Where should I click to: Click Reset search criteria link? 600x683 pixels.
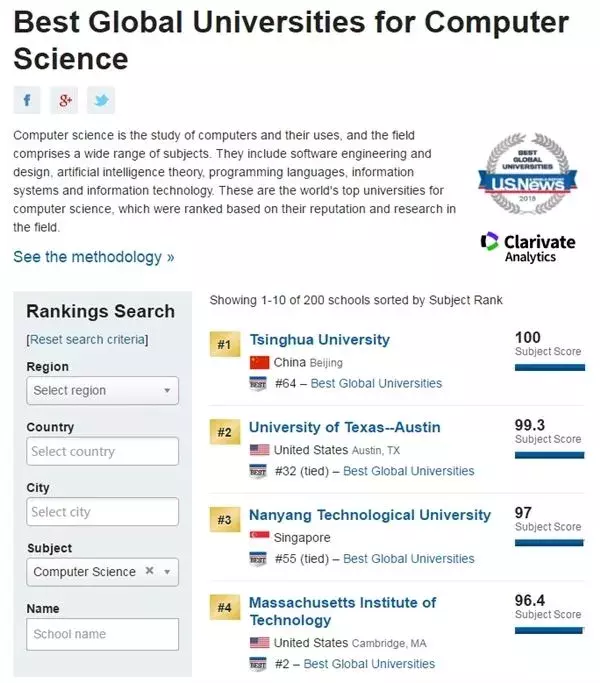[x=87, y=340]
